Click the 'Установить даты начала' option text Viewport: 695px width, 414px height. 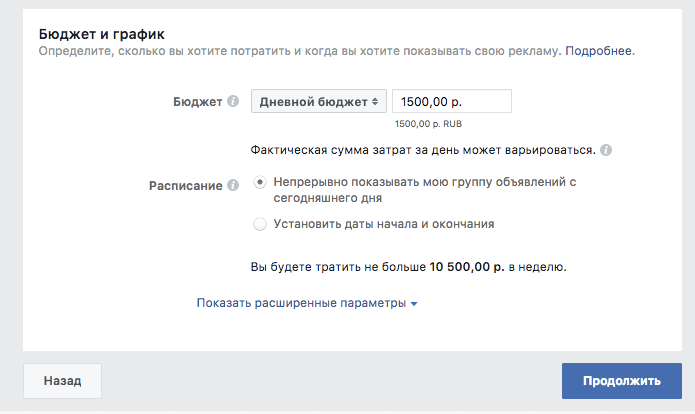(346, 224)
